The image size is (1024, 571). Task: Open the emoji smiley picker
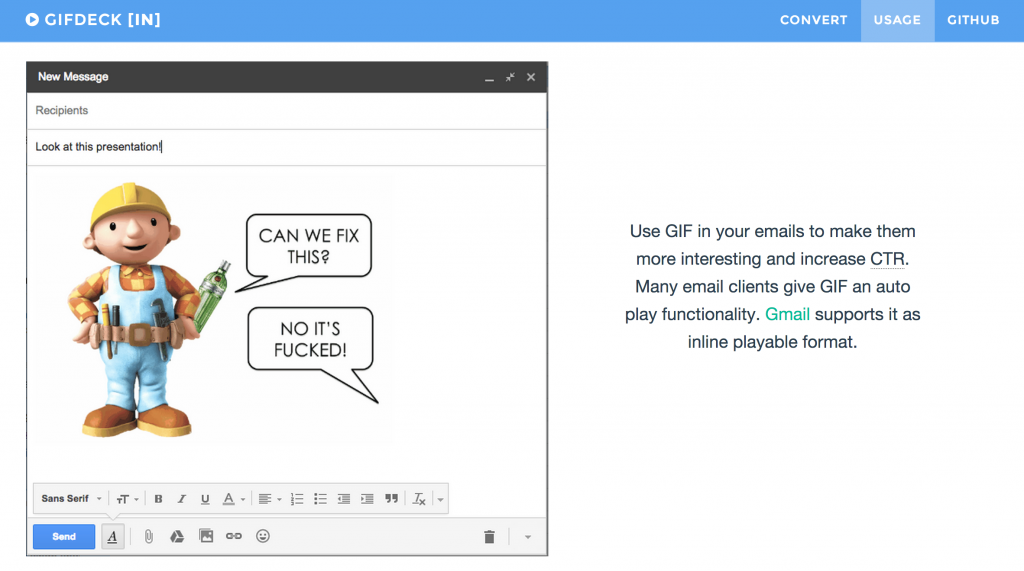tap(263, 536)
